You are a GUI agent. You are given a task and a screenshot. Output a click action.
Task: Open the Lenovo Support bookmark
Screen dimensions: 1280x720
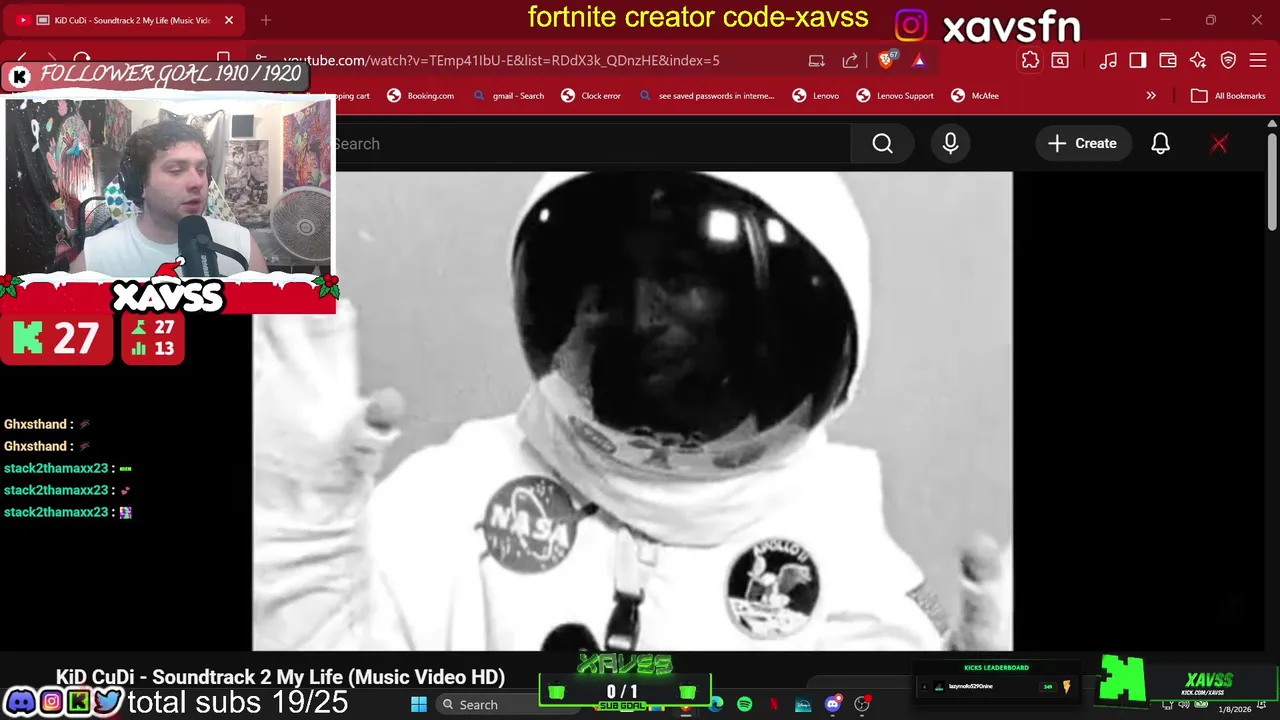coord(895,96)
